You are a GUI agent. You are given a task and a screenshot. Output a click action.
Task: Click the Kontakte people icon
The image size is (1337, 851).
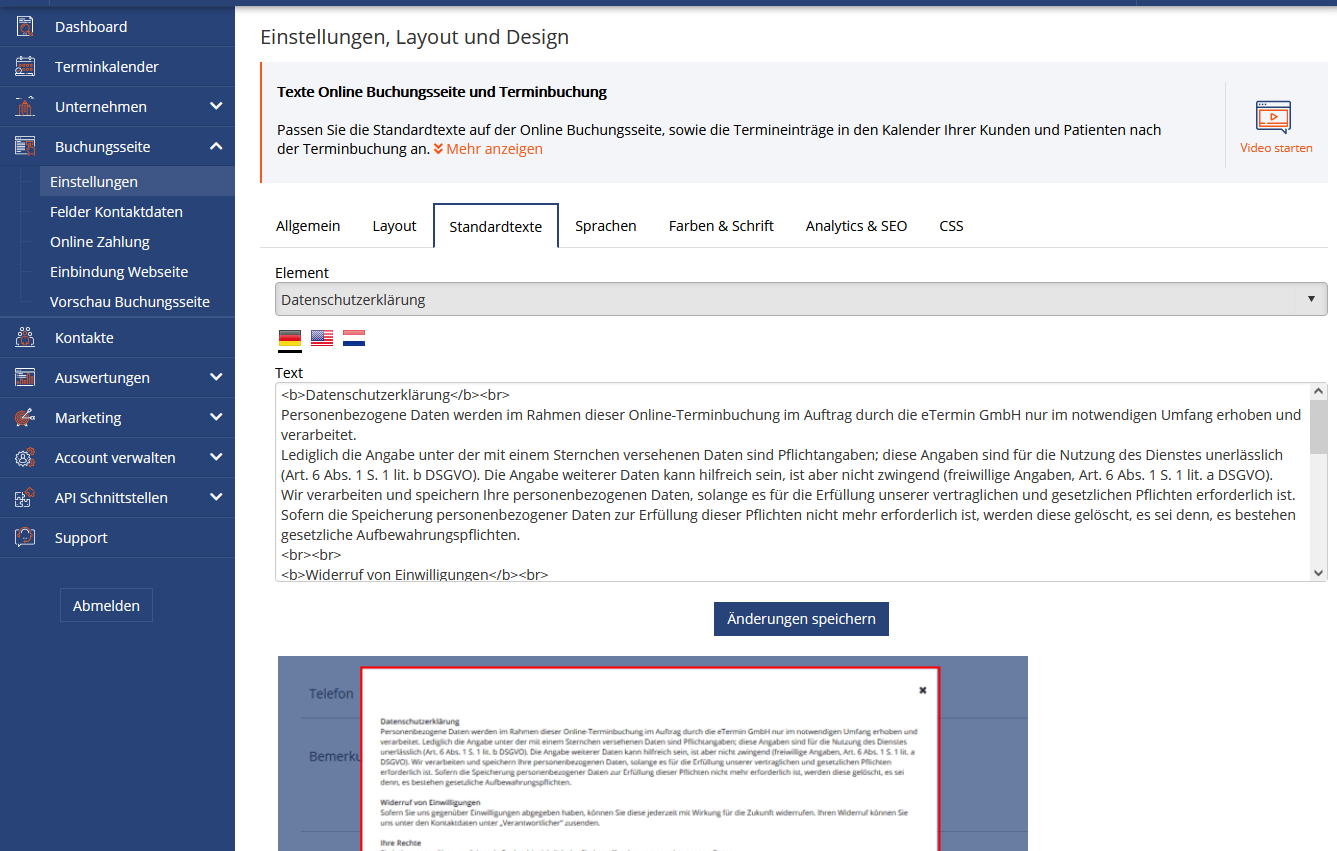point(25,338)
